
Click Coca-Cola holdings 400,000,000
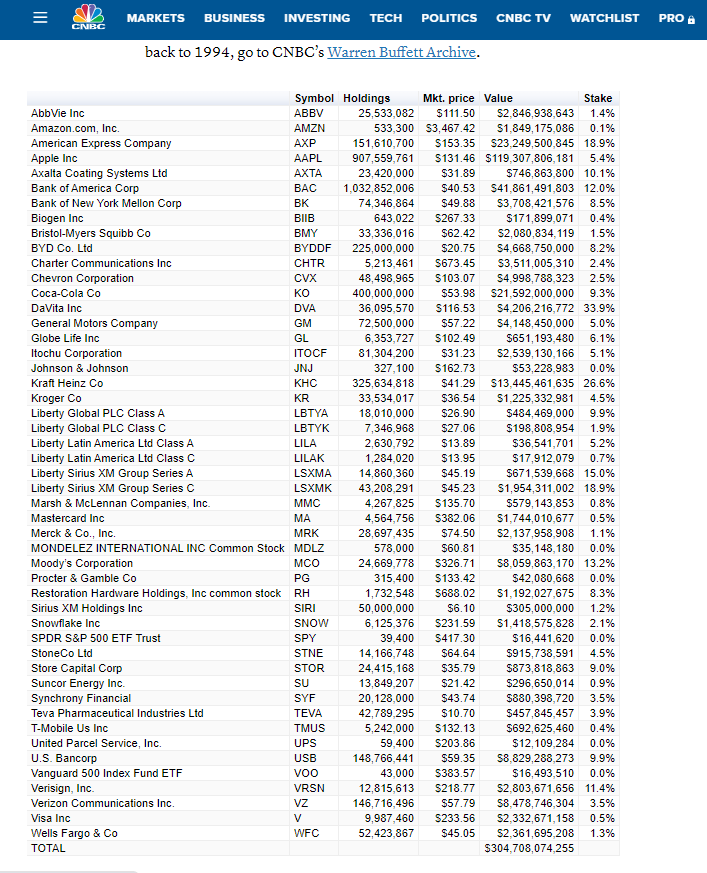[383, 293]
